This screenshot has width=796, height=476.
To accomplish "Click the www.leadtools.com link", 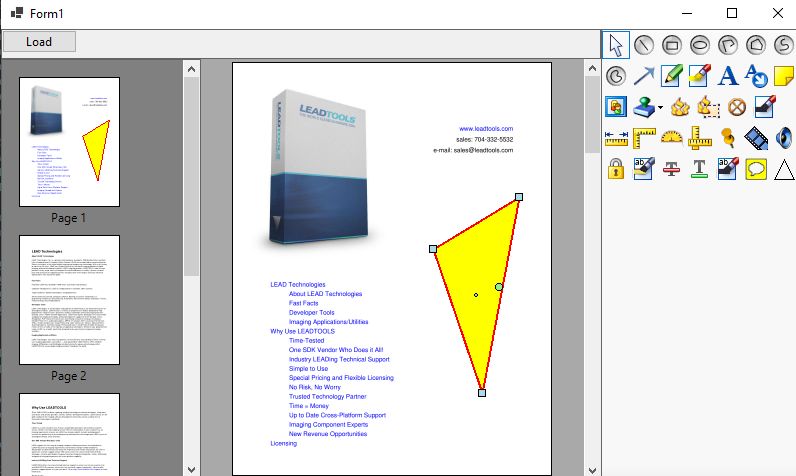I will click(x=486, y=129).
